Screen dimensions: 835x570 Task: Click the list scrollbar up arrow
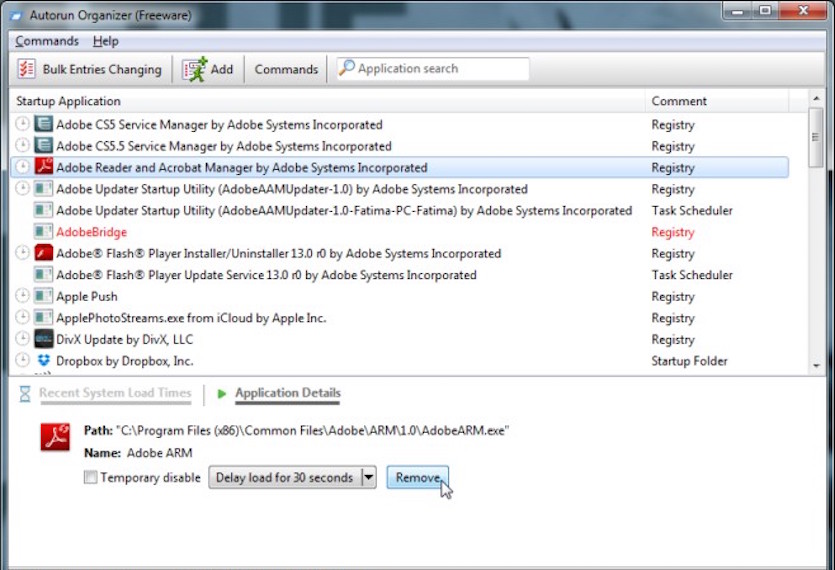pos(816,99)
